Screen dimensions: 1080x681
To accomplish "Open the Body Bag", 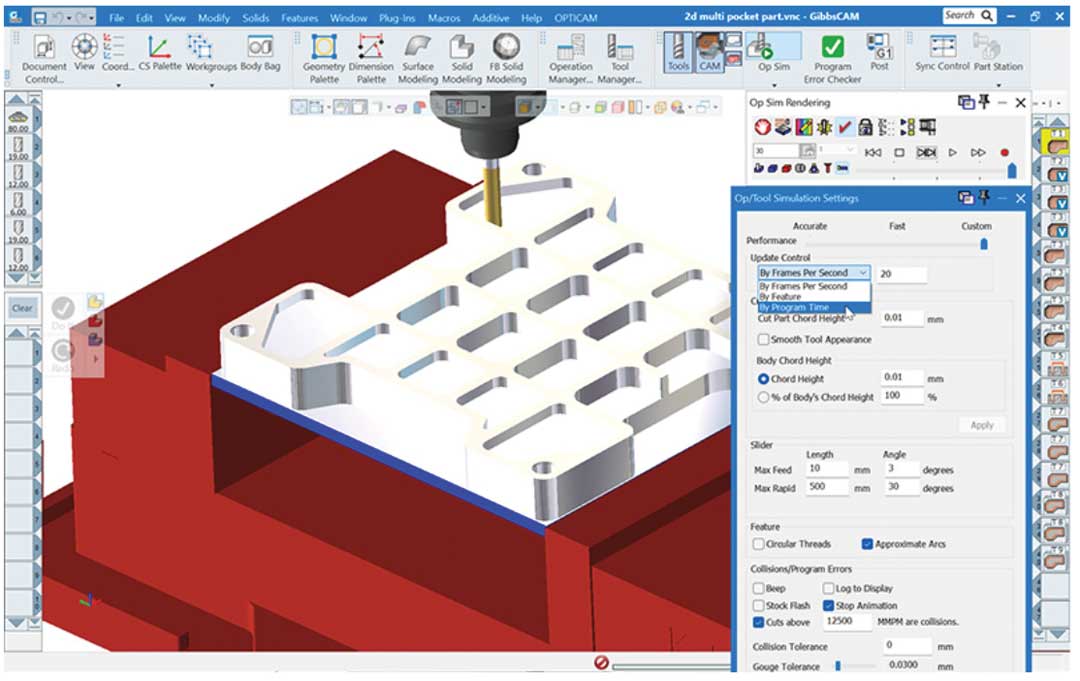I will (260, 50).
